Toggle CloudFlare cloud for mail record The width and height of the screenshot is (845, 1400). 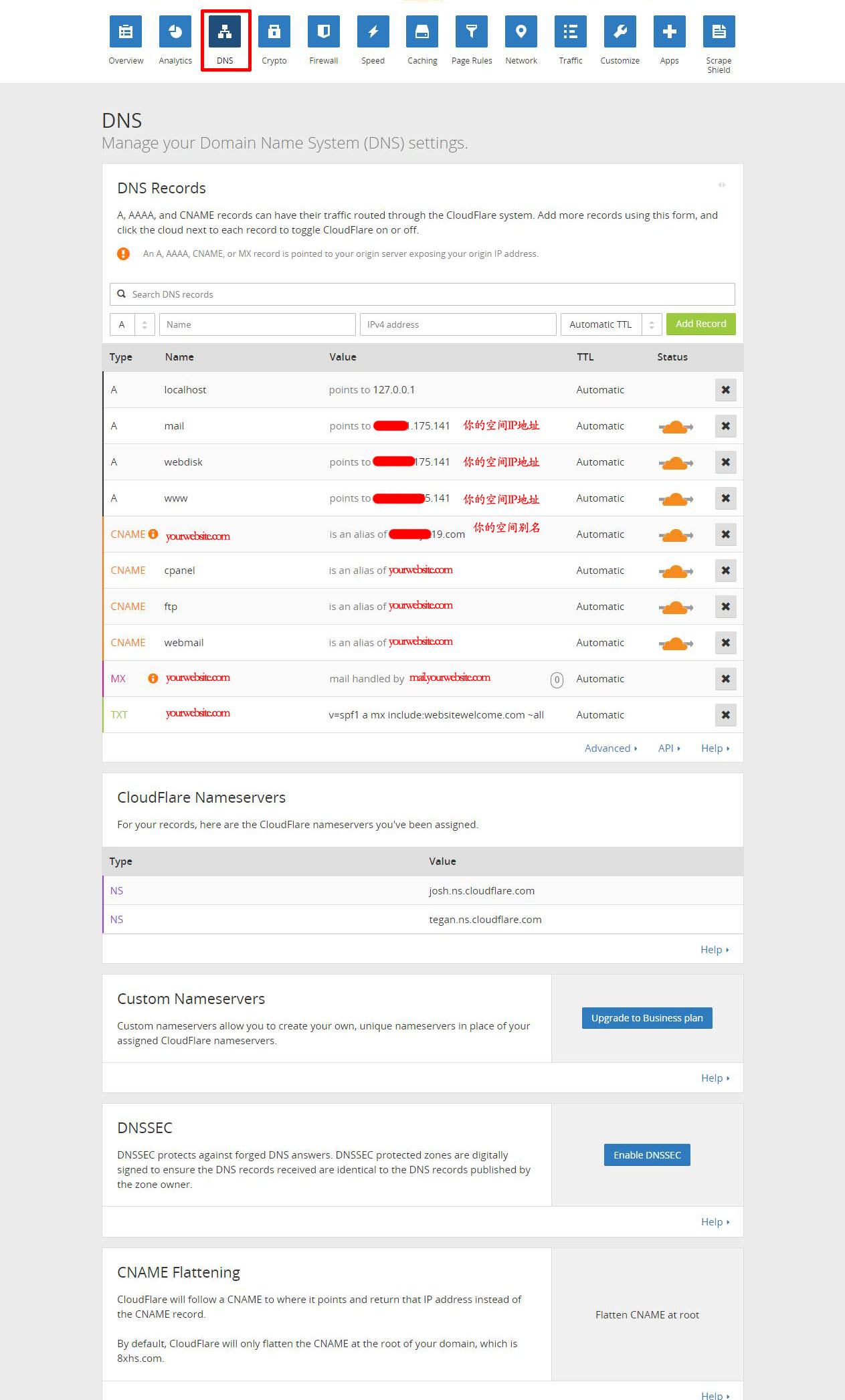coord(676,427)
